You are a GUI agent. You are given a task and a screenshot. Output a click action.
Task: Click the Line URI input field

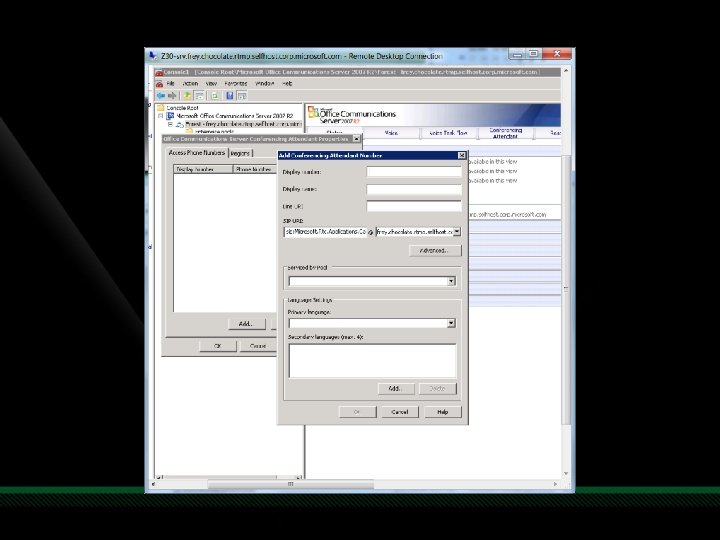click(414, 206)
